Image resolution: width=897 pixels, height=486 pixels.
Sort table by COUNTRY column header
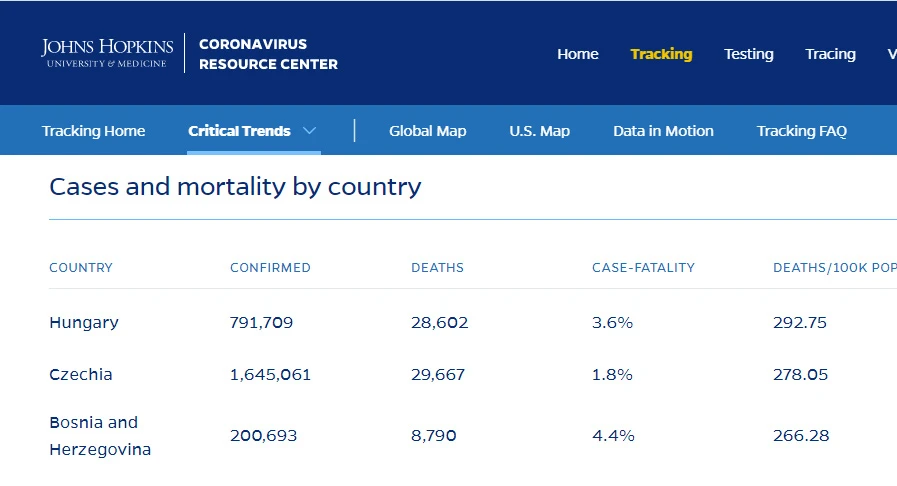tap(81, 268)
